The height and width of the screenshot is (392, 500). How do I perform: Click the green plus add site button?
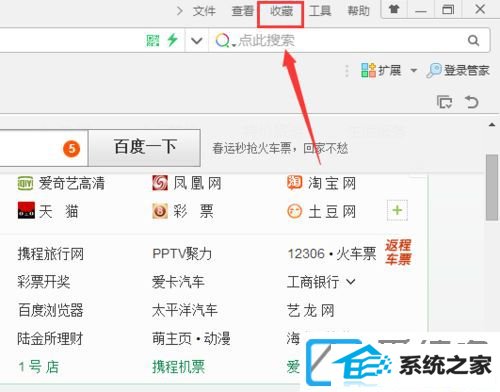coord(397,210)
